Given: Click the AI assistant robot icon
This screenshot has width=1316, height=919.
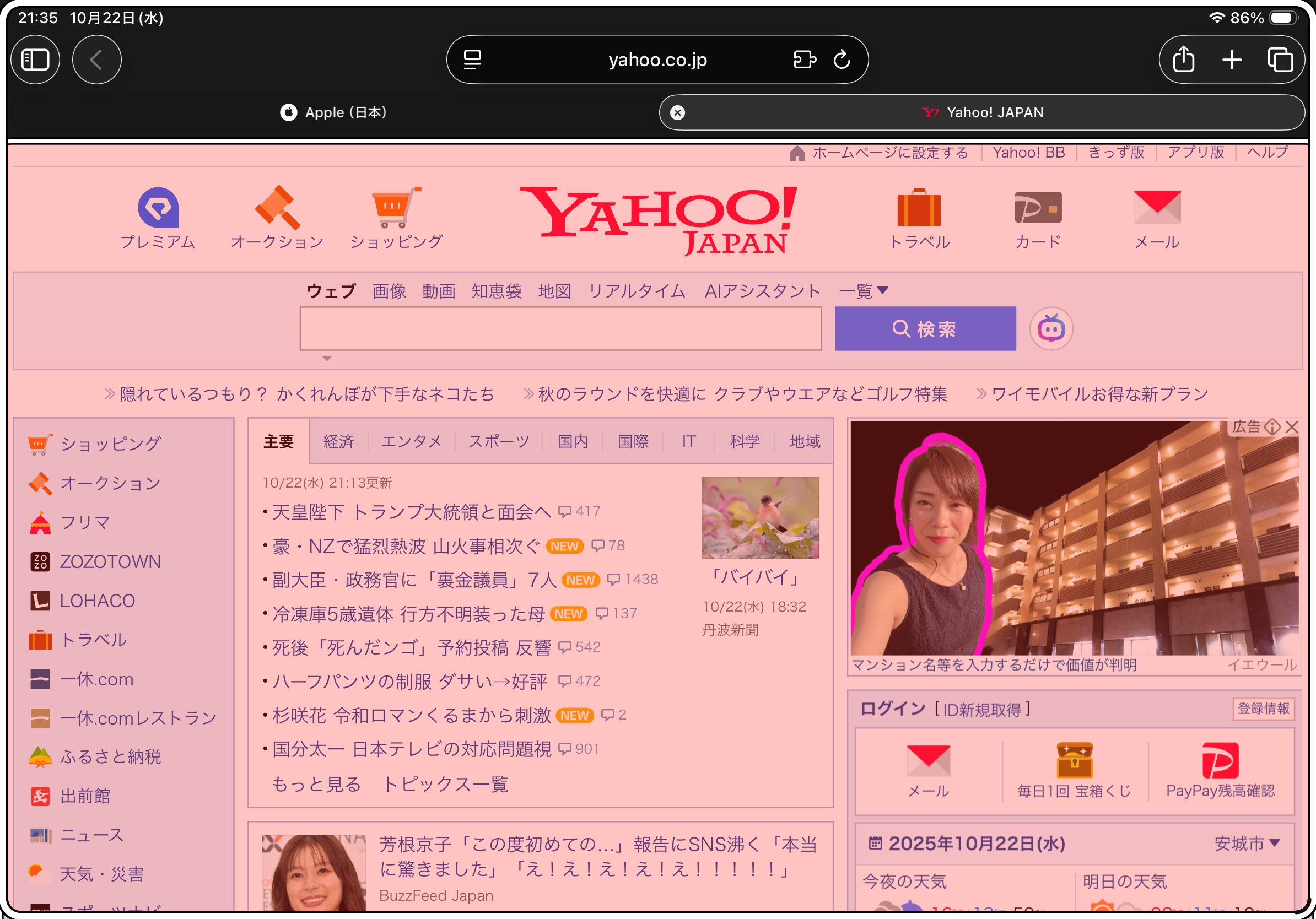Looking at the screenshot, I should [1051, 329].
